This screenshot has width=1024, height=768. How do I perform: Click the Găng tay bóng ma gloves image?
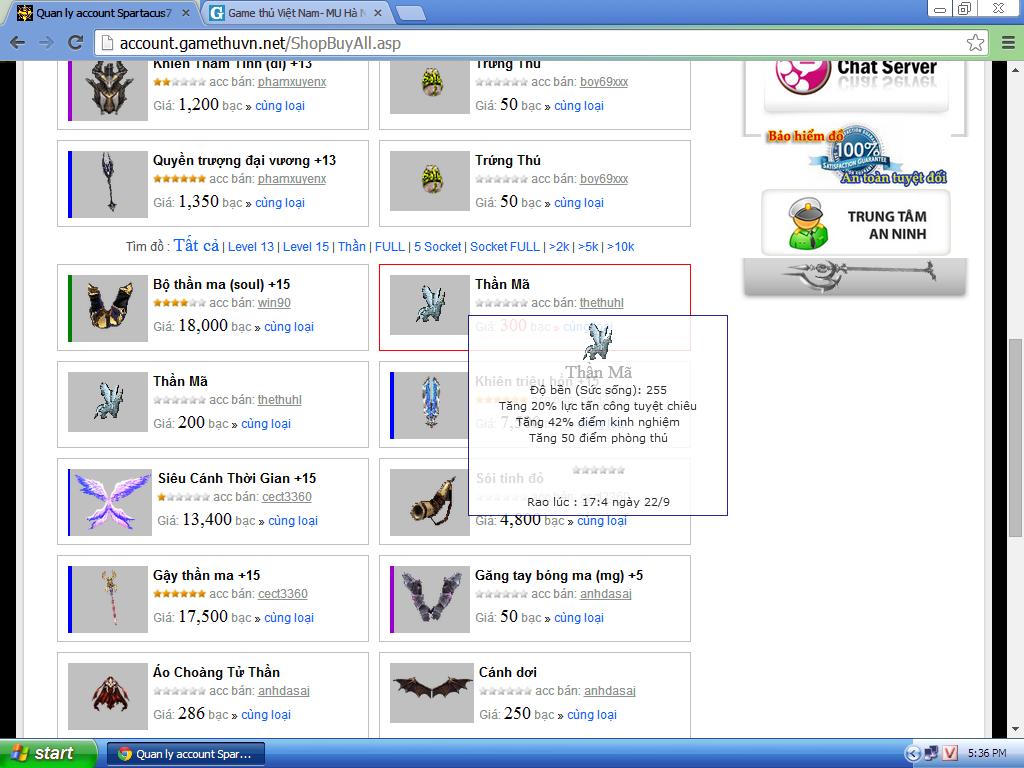[x=430, y=600]
